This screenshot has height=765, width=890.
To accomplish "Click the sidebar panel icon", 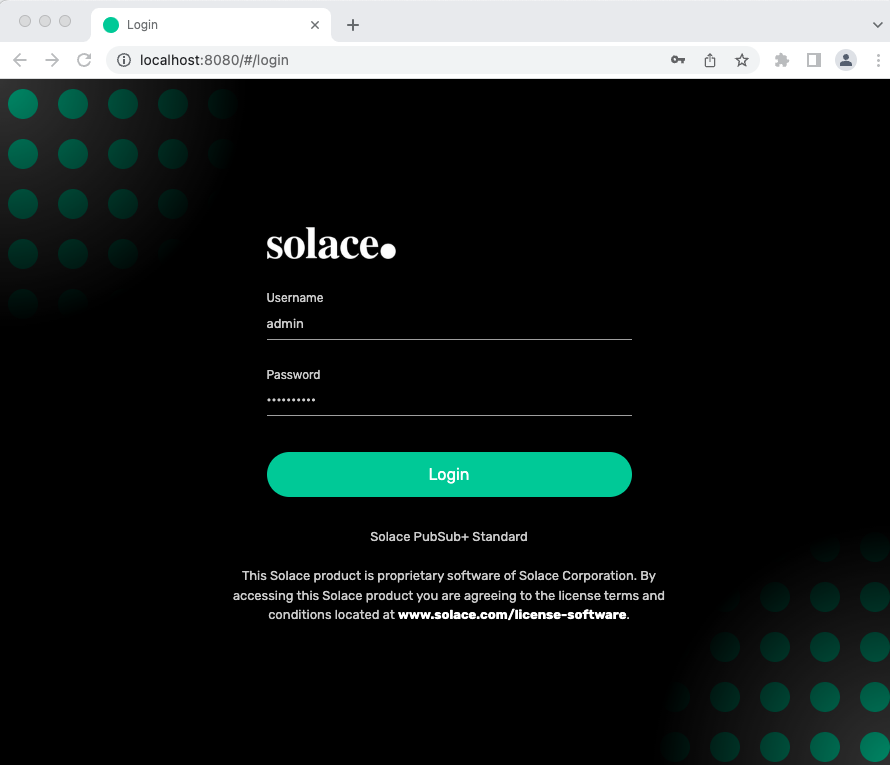I will (x=814, y=60).
